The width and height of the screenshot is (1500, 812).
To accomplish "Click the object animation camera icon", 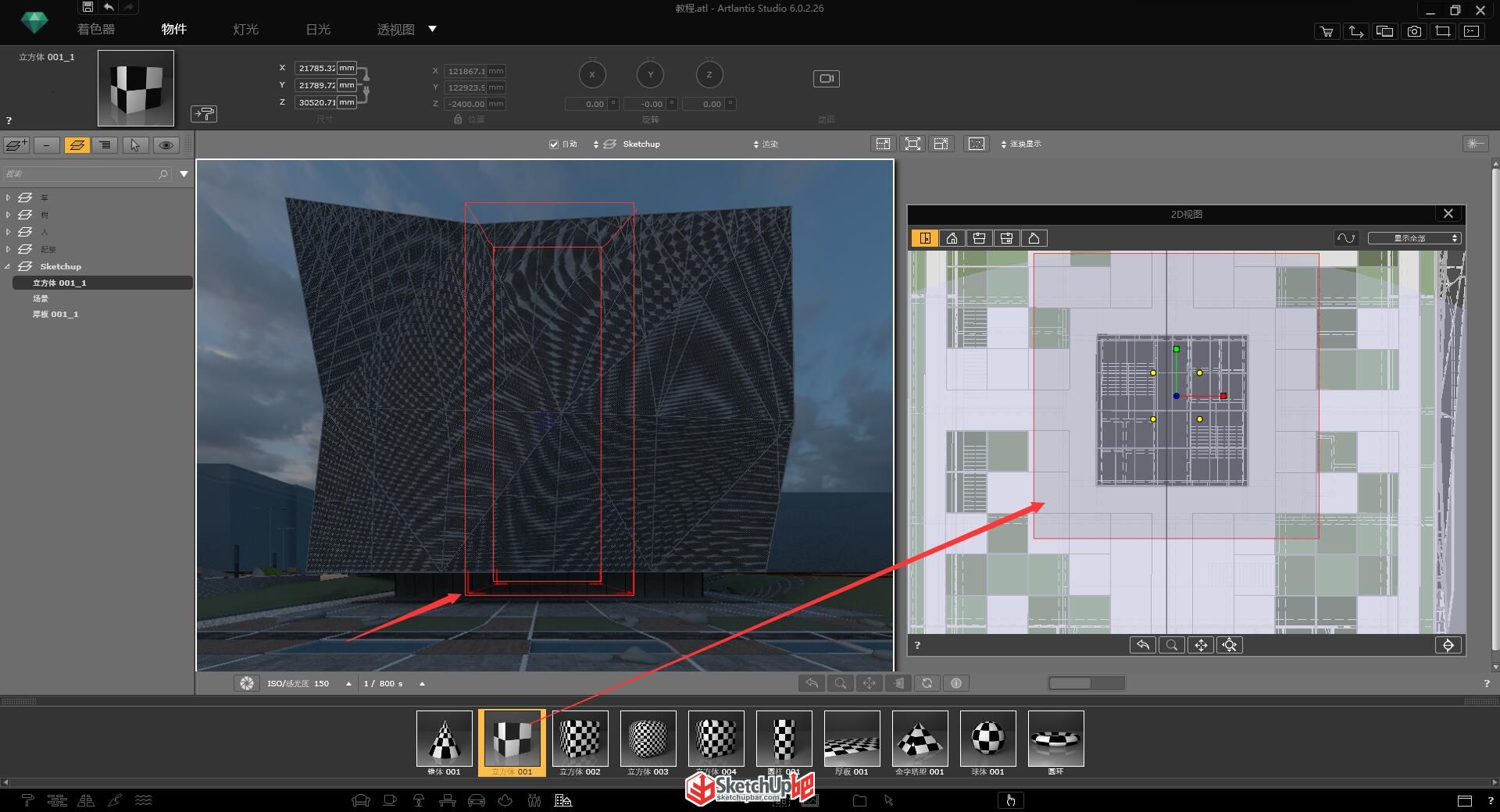I will click(826, 78).
